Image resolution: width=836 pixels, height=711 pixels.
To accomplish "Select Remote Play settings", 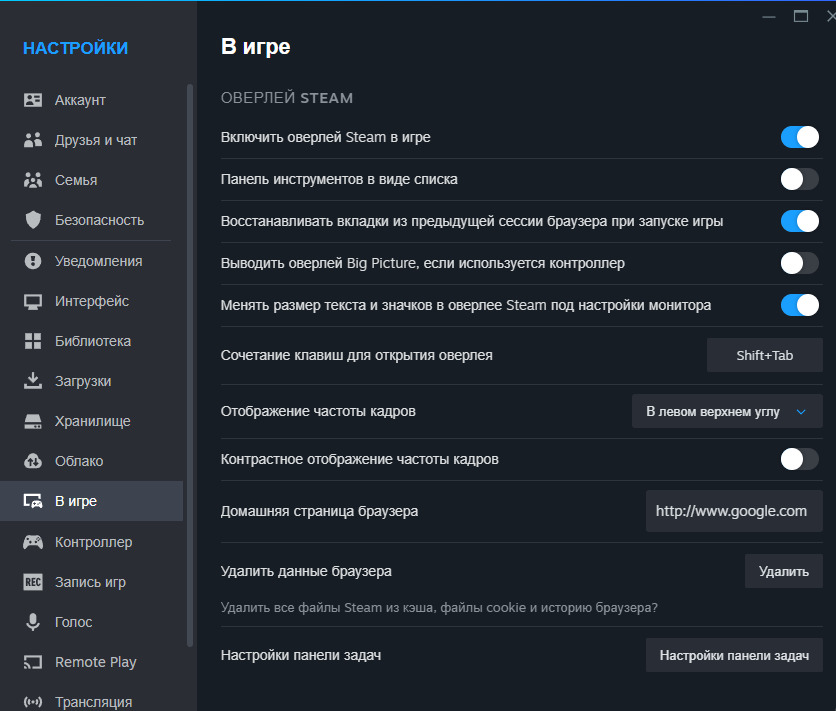I will click(91, 662).
